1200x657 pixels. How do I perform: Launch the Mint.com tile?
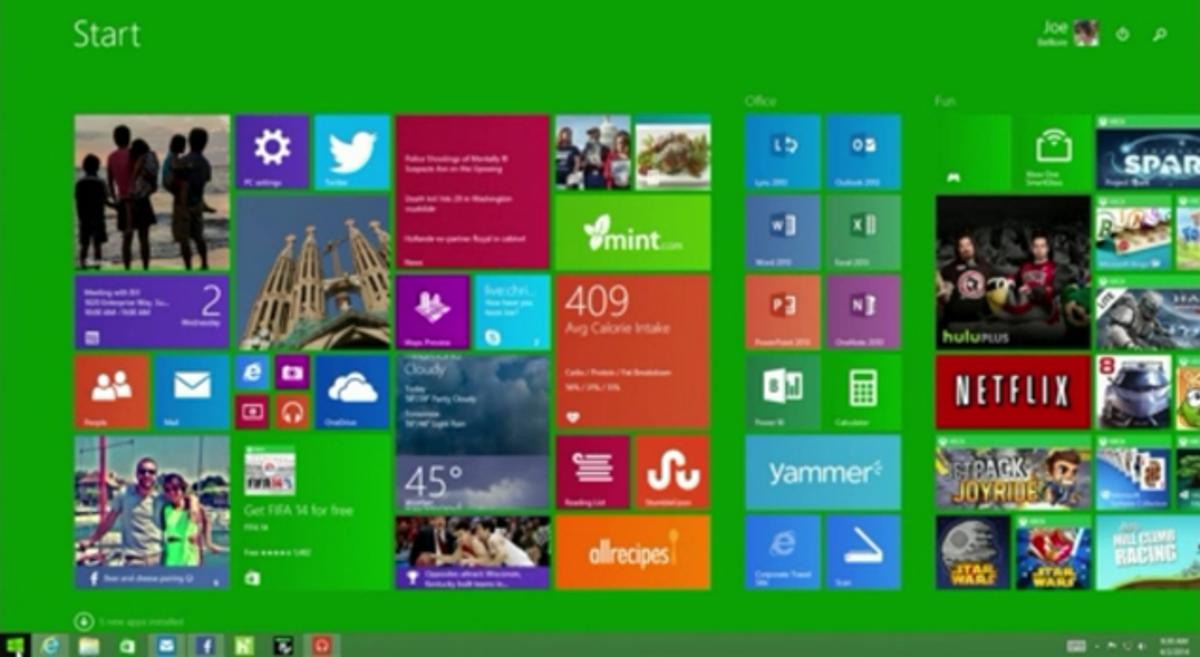click(x=633, y=232)
